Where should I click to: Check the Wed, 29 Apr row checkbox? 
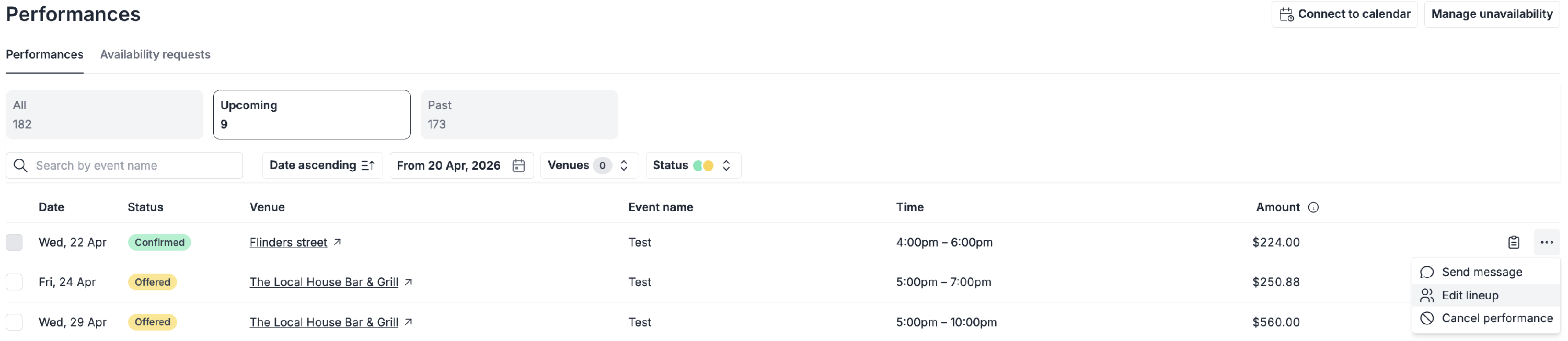point(14,322)
